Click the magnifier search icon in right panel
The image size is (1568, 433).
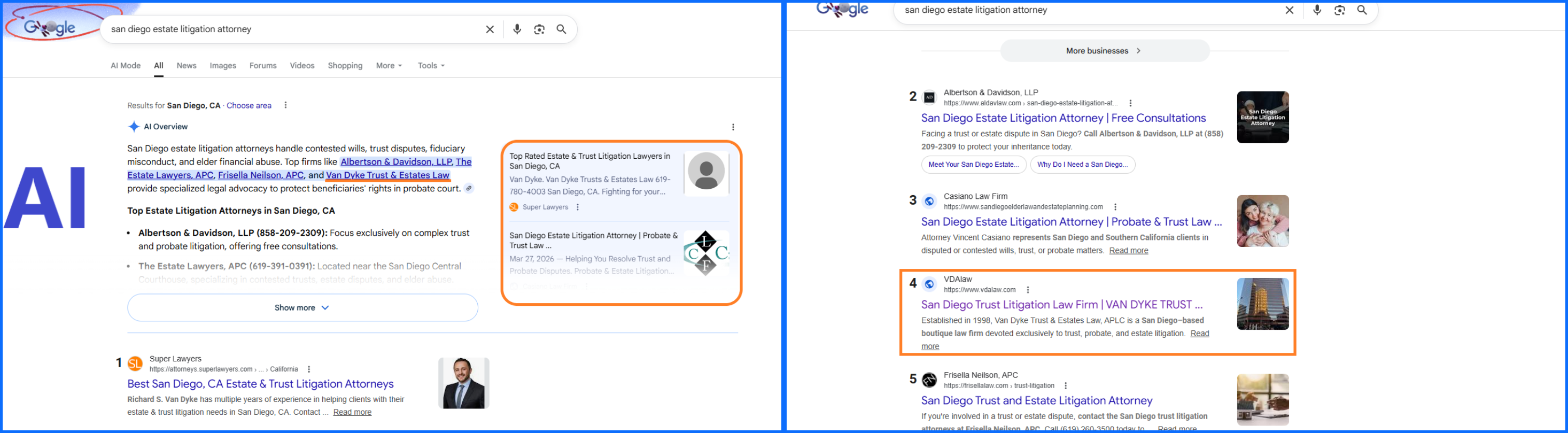1362,10
